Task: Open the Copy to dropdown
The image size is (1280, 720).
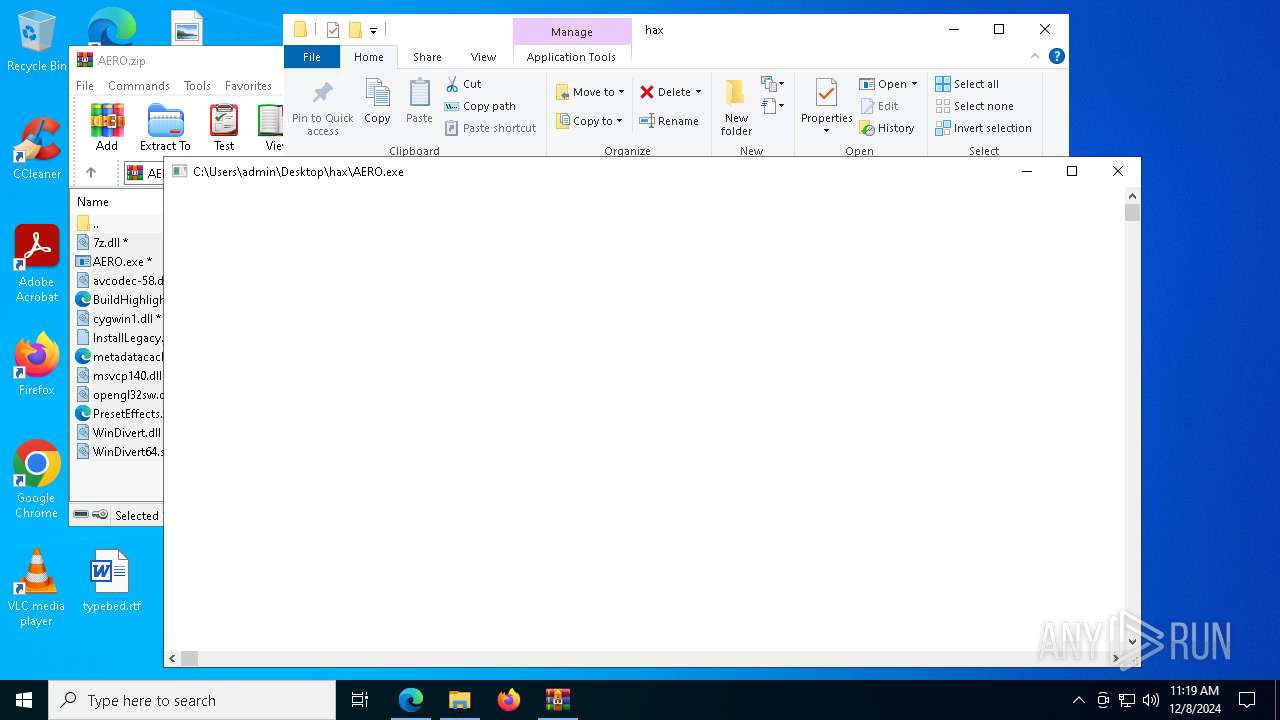Action: coord(589,121)
